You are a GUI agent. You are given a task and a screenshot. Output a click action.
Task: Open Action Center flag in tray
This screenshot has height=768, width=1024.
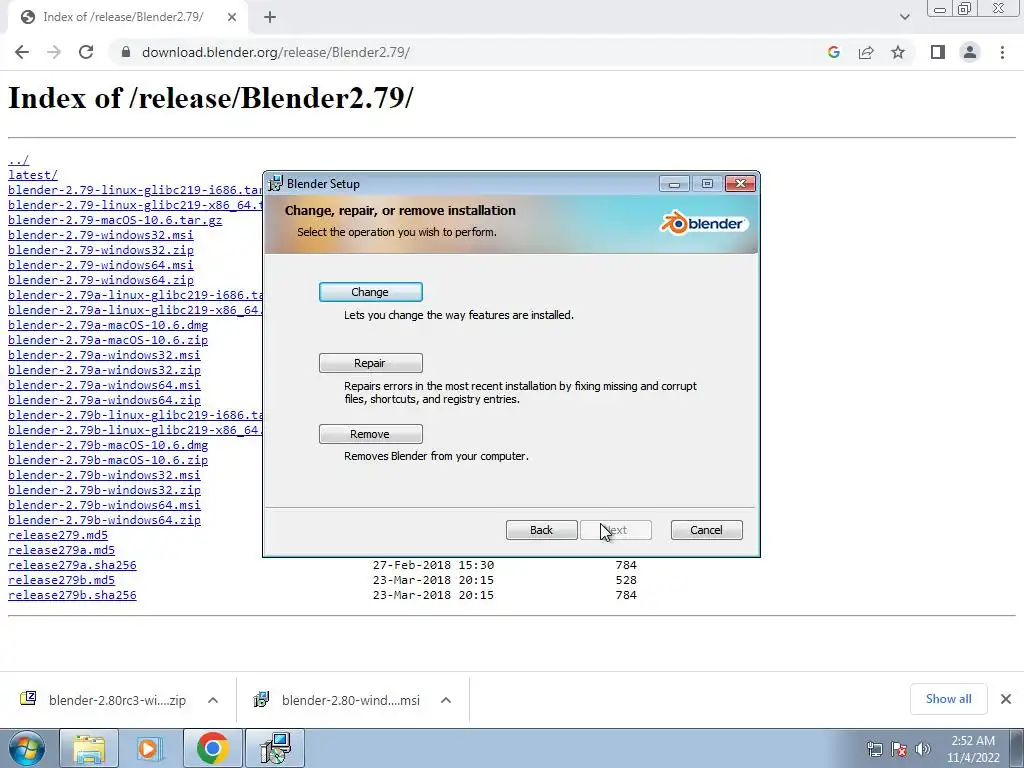899,749
